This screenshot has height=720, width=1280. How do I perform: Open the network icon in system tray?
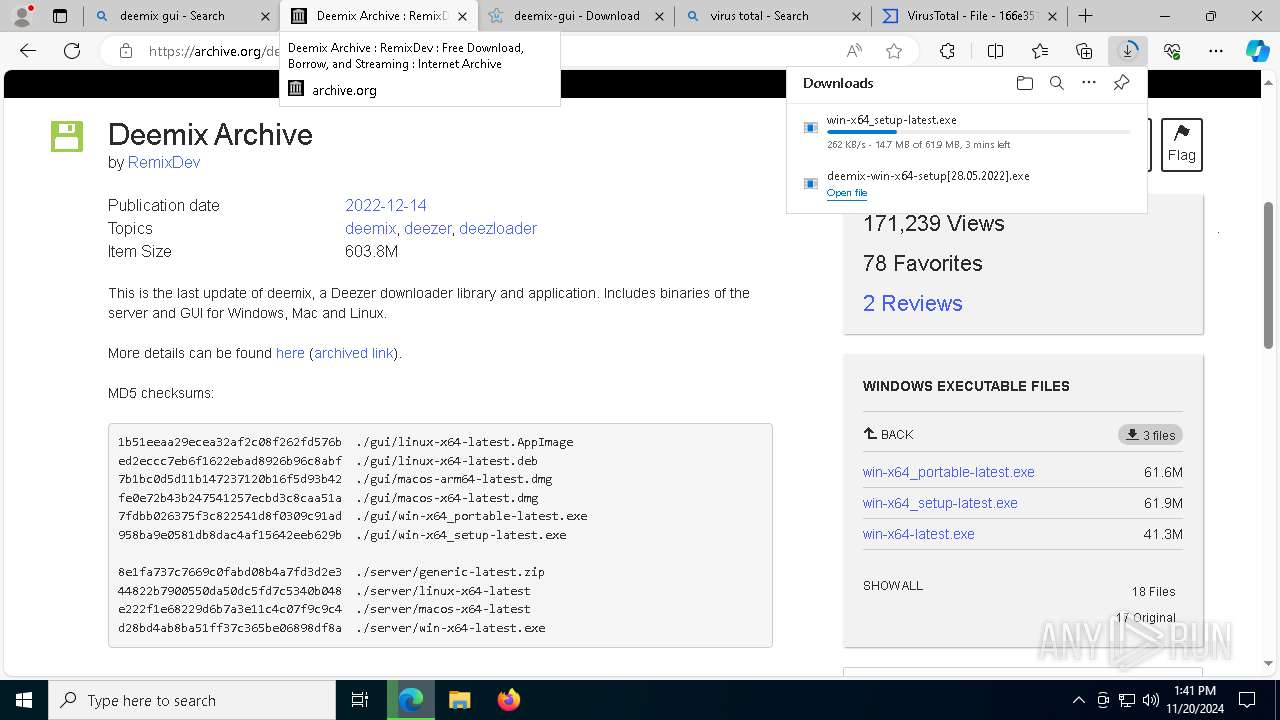click(1127, 700)
